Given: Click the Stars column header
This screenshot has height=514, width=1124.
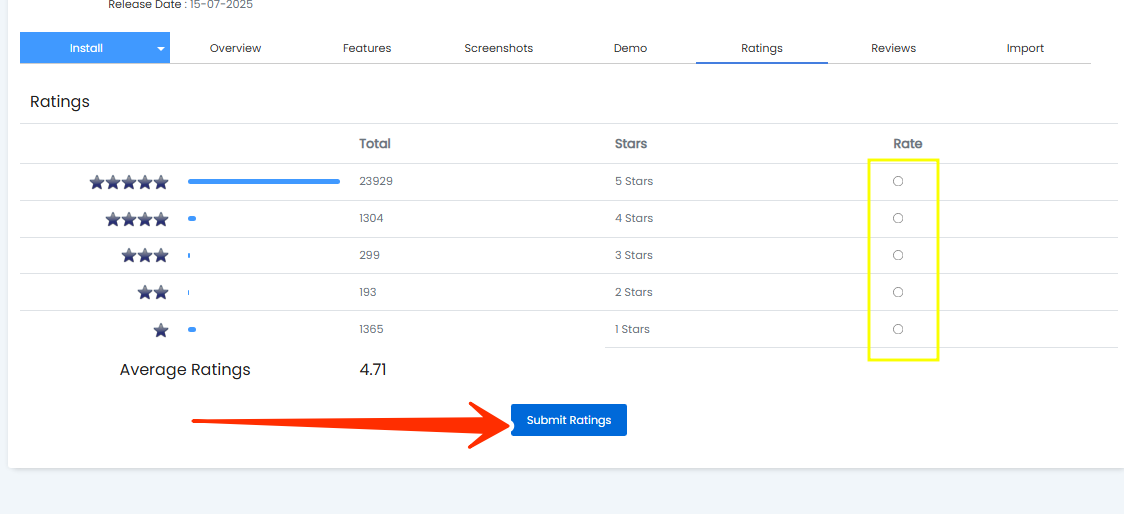Looking at the screenshot, I should coord(631,143).
